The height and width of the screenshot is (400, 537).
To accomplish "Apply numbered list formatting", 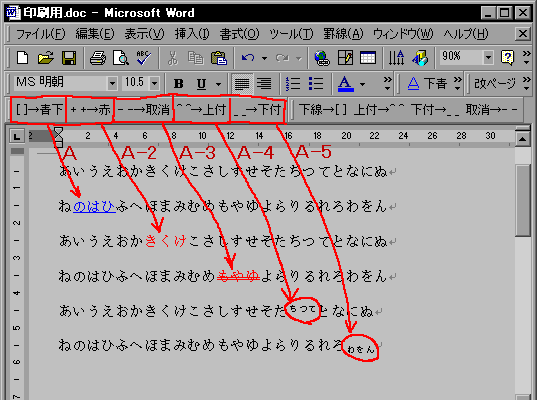I will [293, 83].
